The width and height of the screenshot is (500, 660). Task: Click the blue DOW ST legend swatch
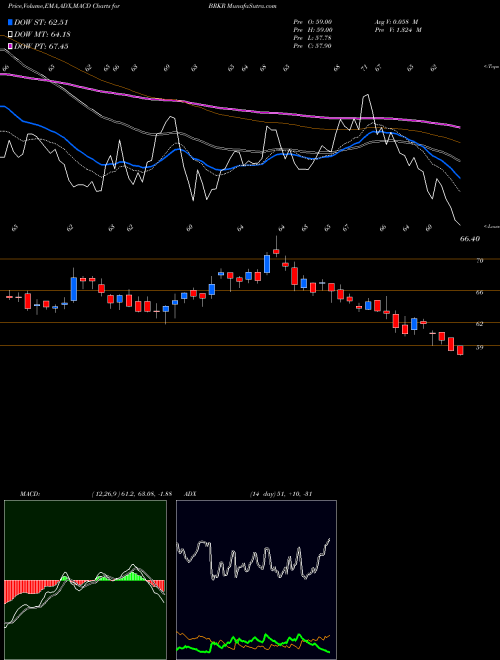tap(10, 22)
